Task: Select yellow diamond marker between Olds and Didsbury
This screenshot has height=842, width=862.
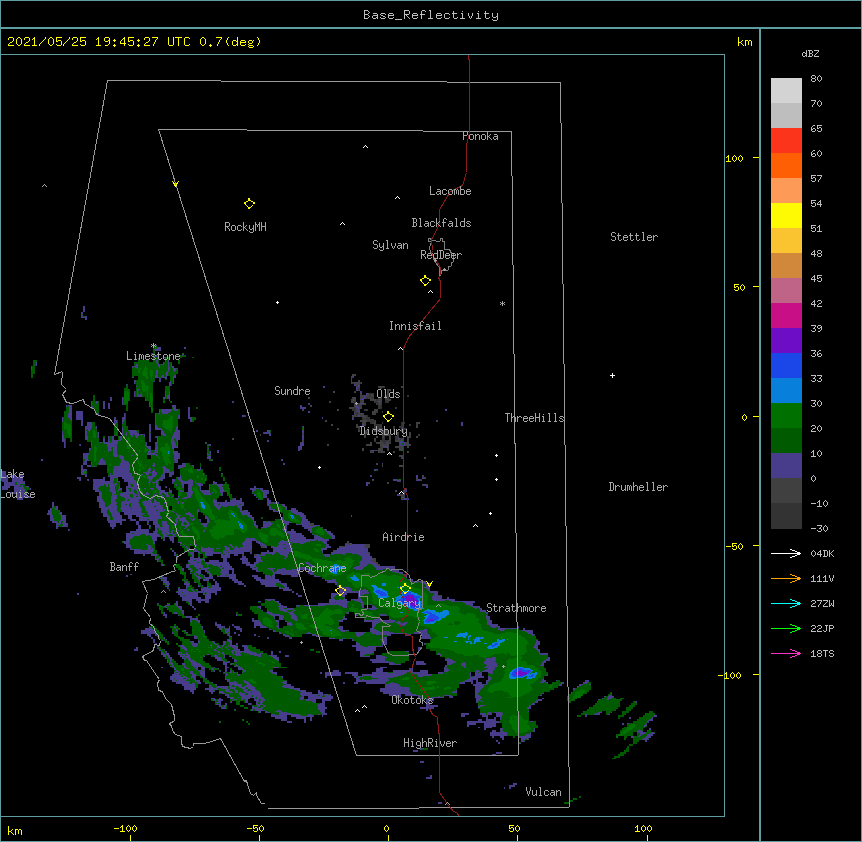Action: 388,417
